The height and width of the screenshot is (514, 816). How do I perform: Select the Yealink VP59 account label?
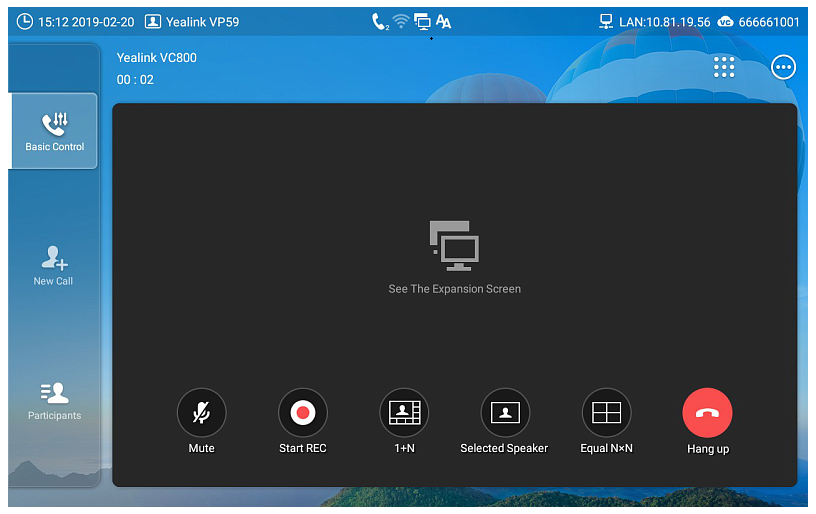pos(192,21)
